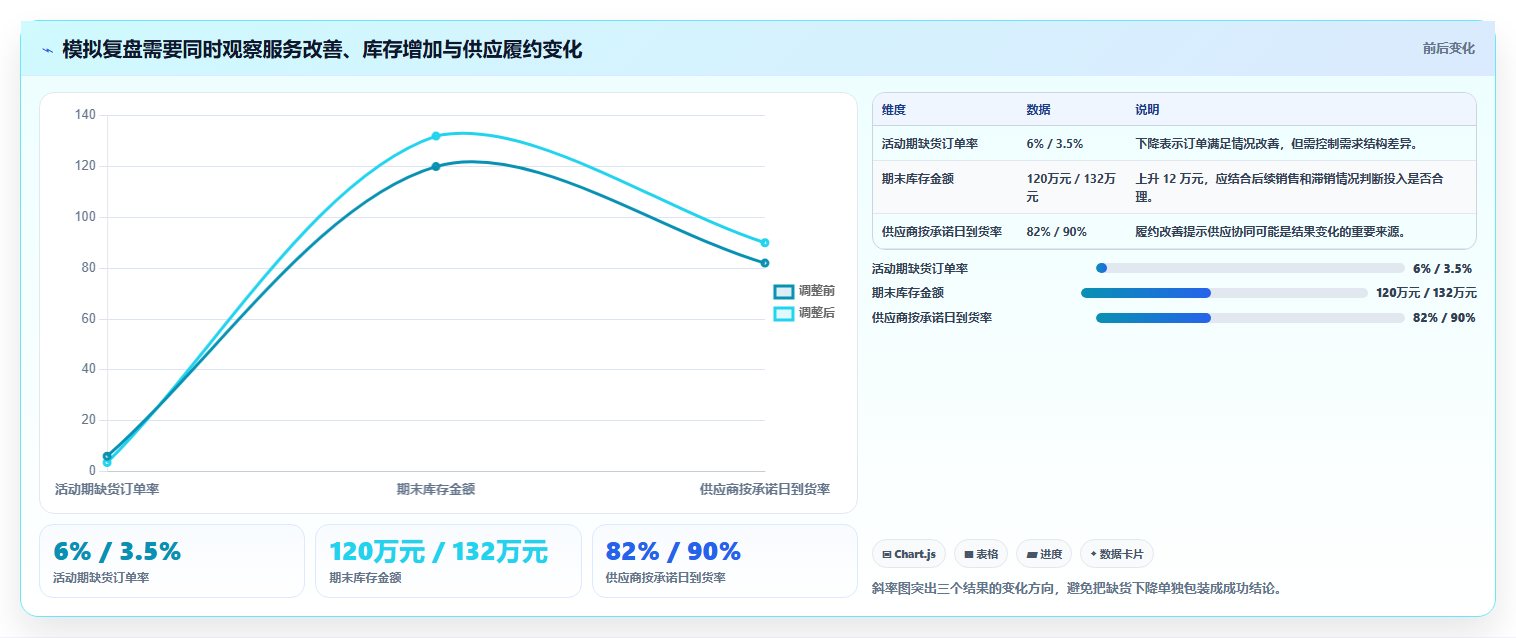Open the '82% / 90%' data card
Image resolution: width=1516 pixels, height=638 pixels.
point(725,561)
